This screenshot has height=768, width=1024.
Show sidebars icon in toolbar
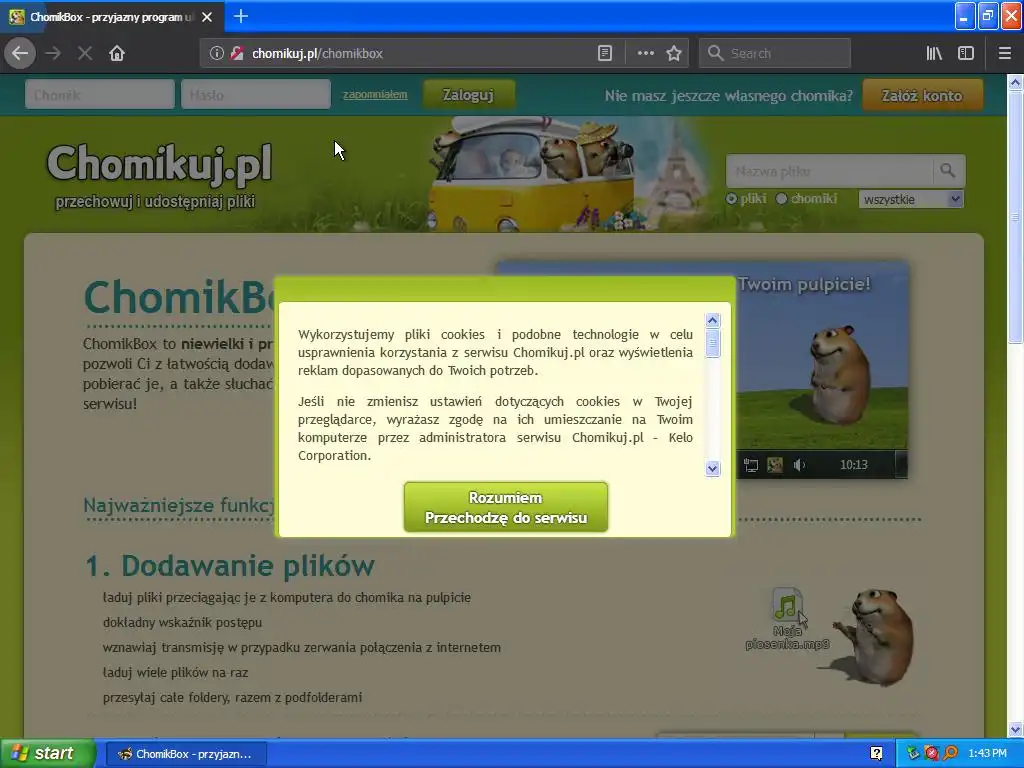pyautogui.click(x=966, y=54)
